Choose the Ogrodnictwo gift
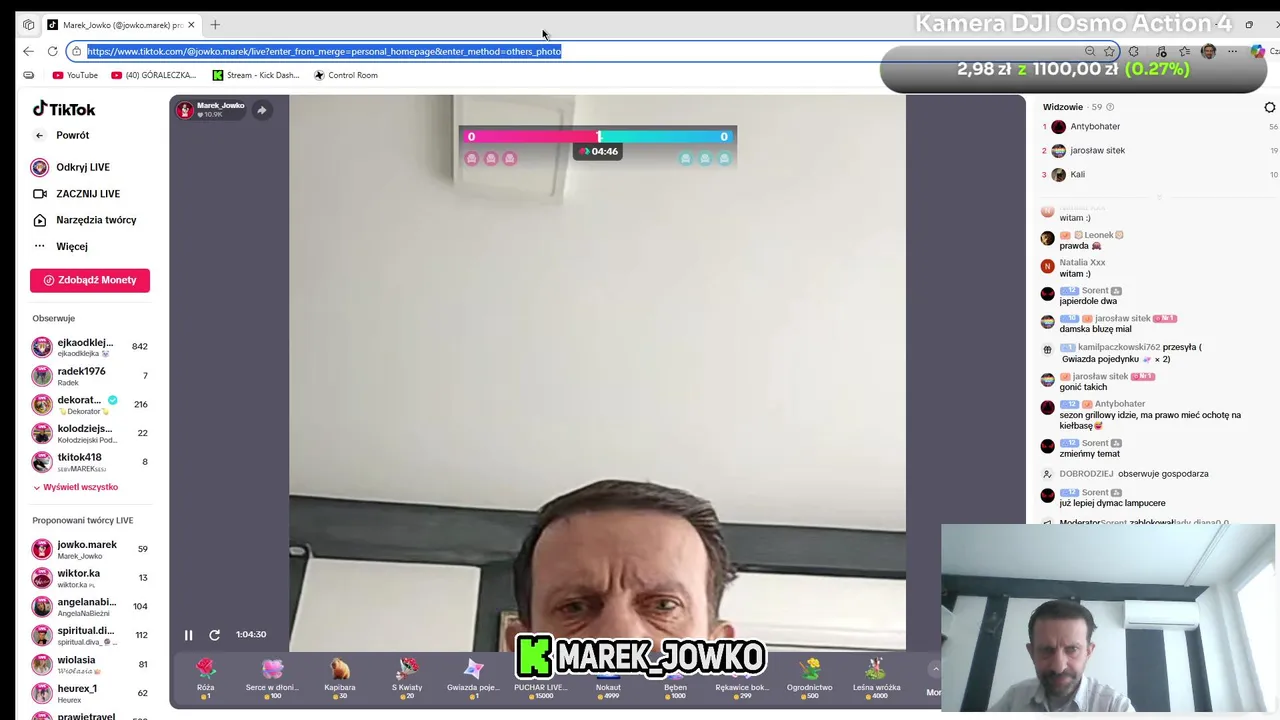The height and width of the screenshot is (720, 1280). [x=809, y=676]
